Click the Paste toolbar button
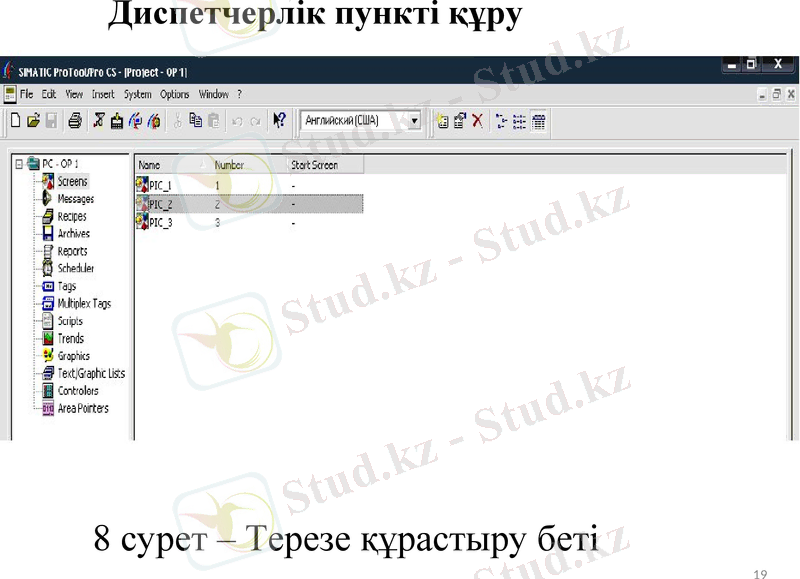The width and height of the screenshot is (800, 579). coord(212,121)
